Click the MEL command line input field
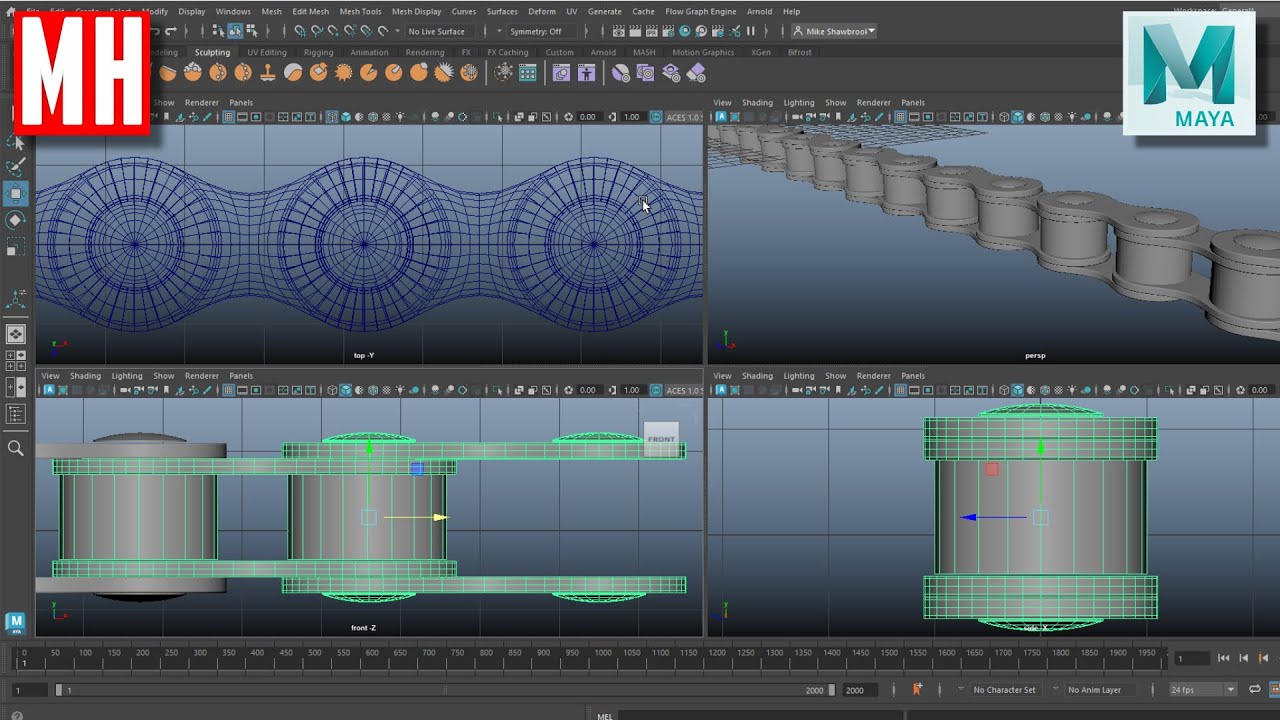Image resolution: width=1280 pixels, height=720 pixels. (x=760, y=715)
